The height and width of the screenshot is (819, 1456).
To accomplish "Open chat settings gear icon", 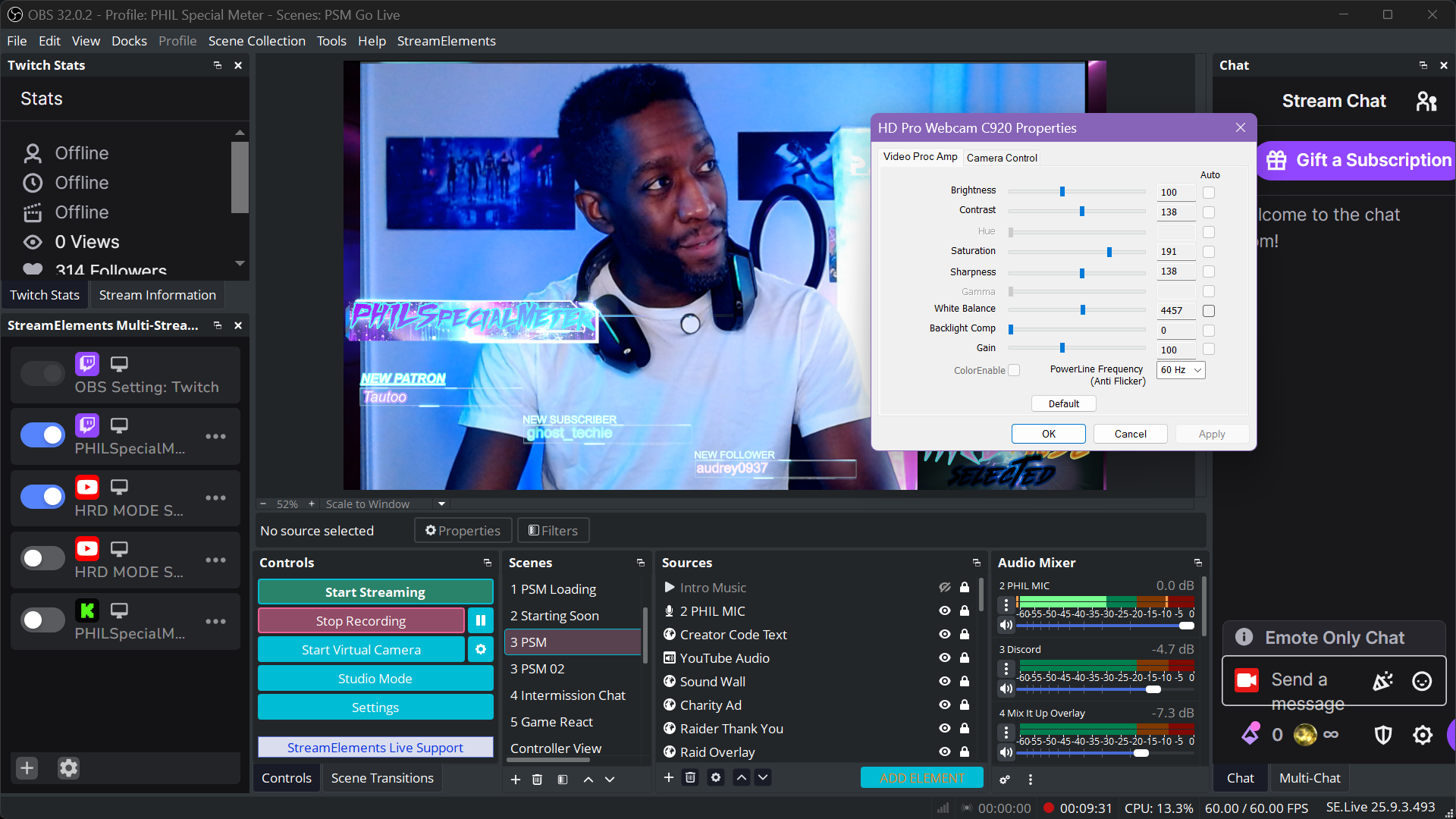I will (1422, 735).
